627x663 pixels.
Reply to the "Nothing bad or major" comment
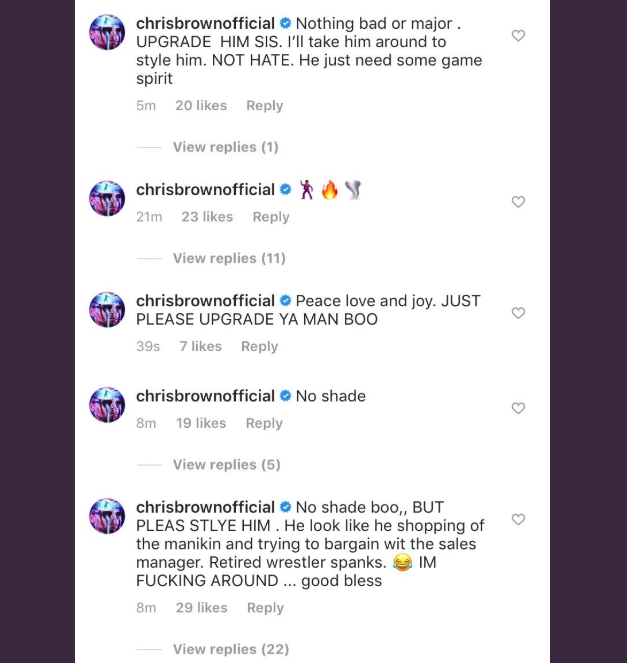[x=264, y=106]
